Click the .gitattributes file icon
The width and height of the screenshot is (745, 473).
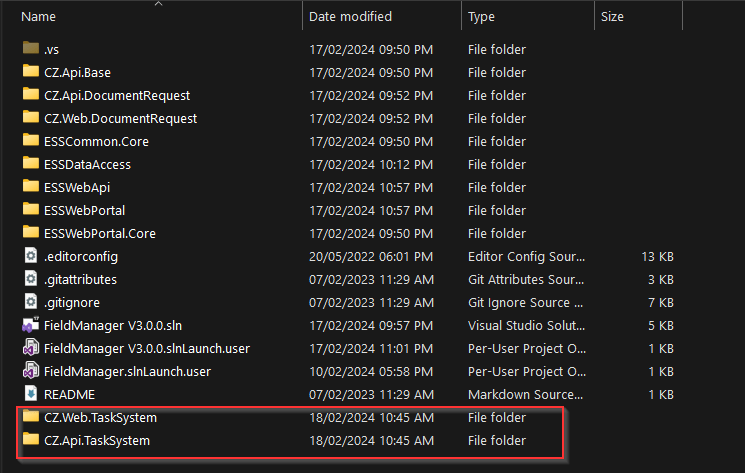coord(31,279)
